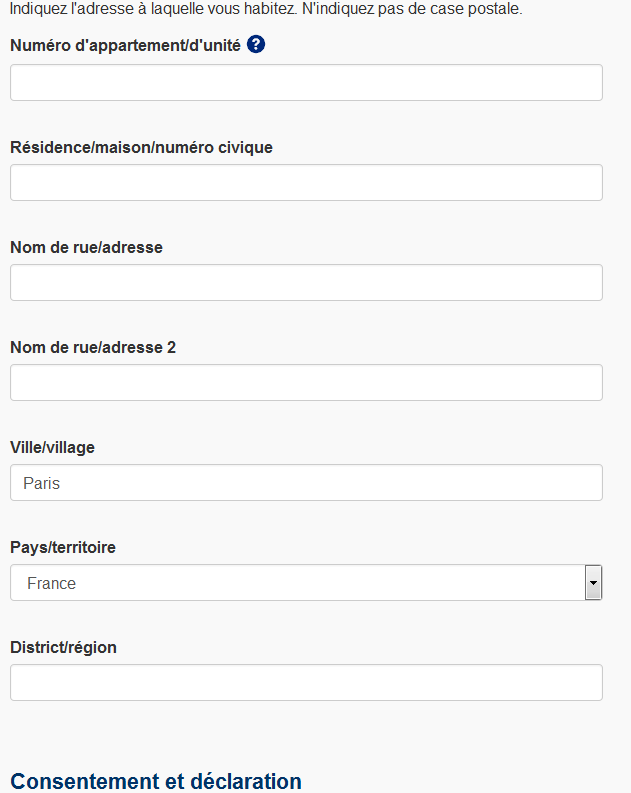Focus the Numéro d'appartement/d'unité text field
The image size is (631, 793).
[306, 82]
